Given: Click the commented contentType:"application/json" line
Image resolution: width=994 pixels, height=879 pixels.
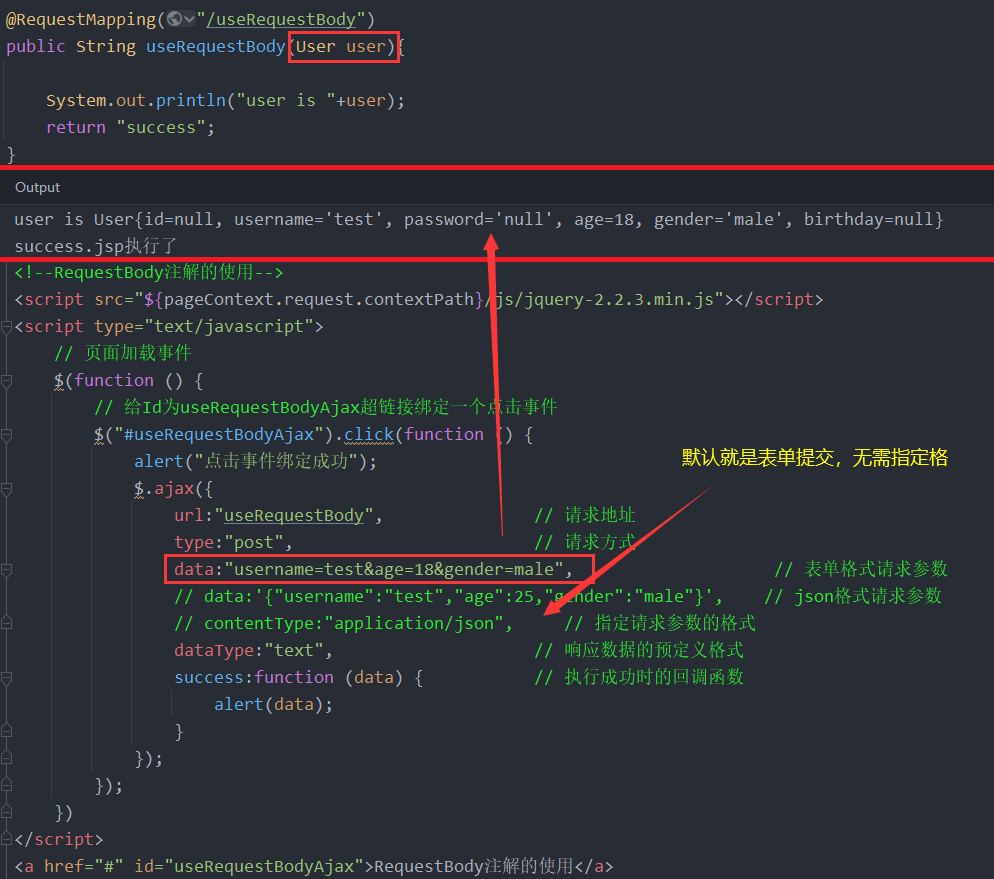Looking at the screenshot, I should [343, 623].
